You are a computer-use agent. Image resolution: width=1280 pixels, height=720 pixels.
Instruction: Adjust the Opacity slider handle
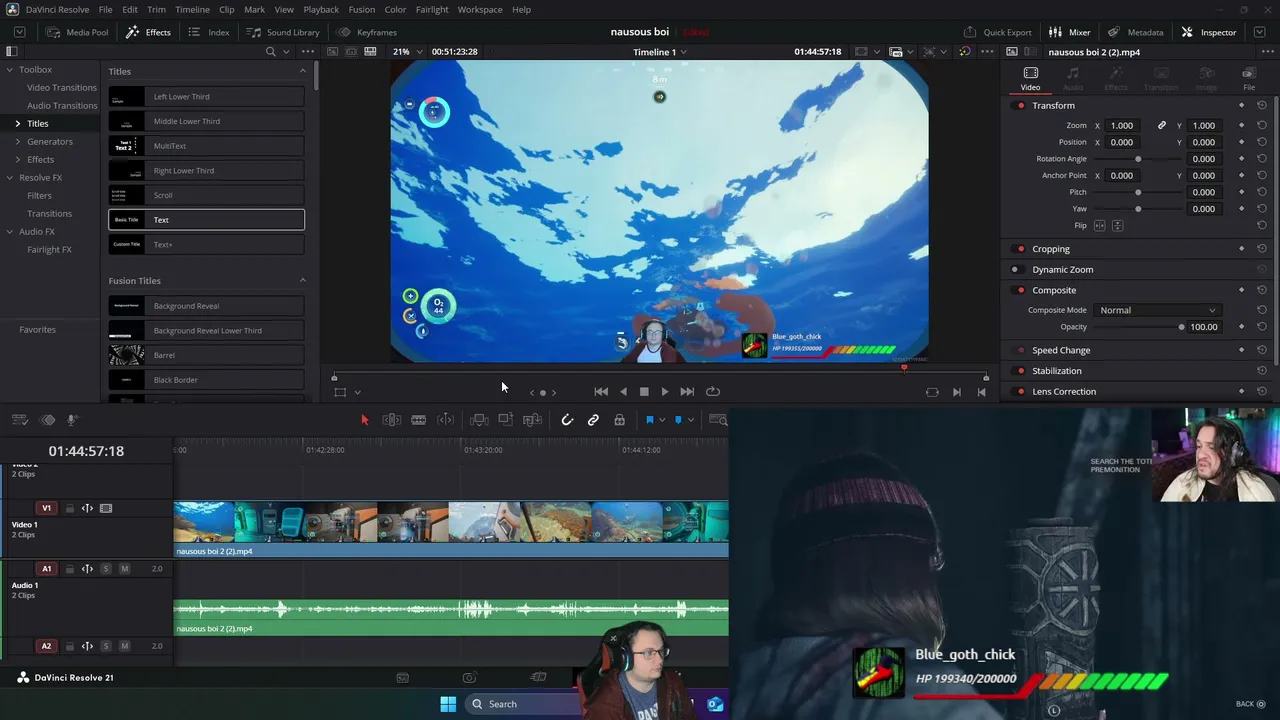[x=1181, y=327]
